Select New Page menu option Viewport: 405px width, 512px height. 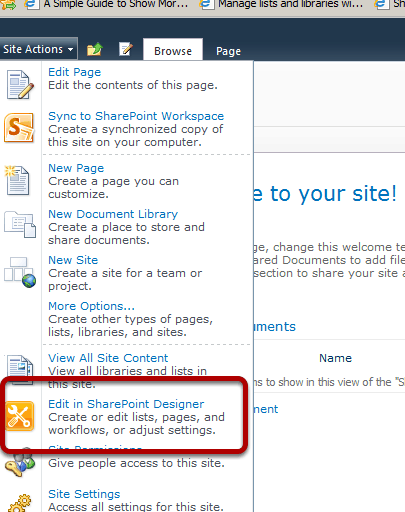(x=76, y=168)
